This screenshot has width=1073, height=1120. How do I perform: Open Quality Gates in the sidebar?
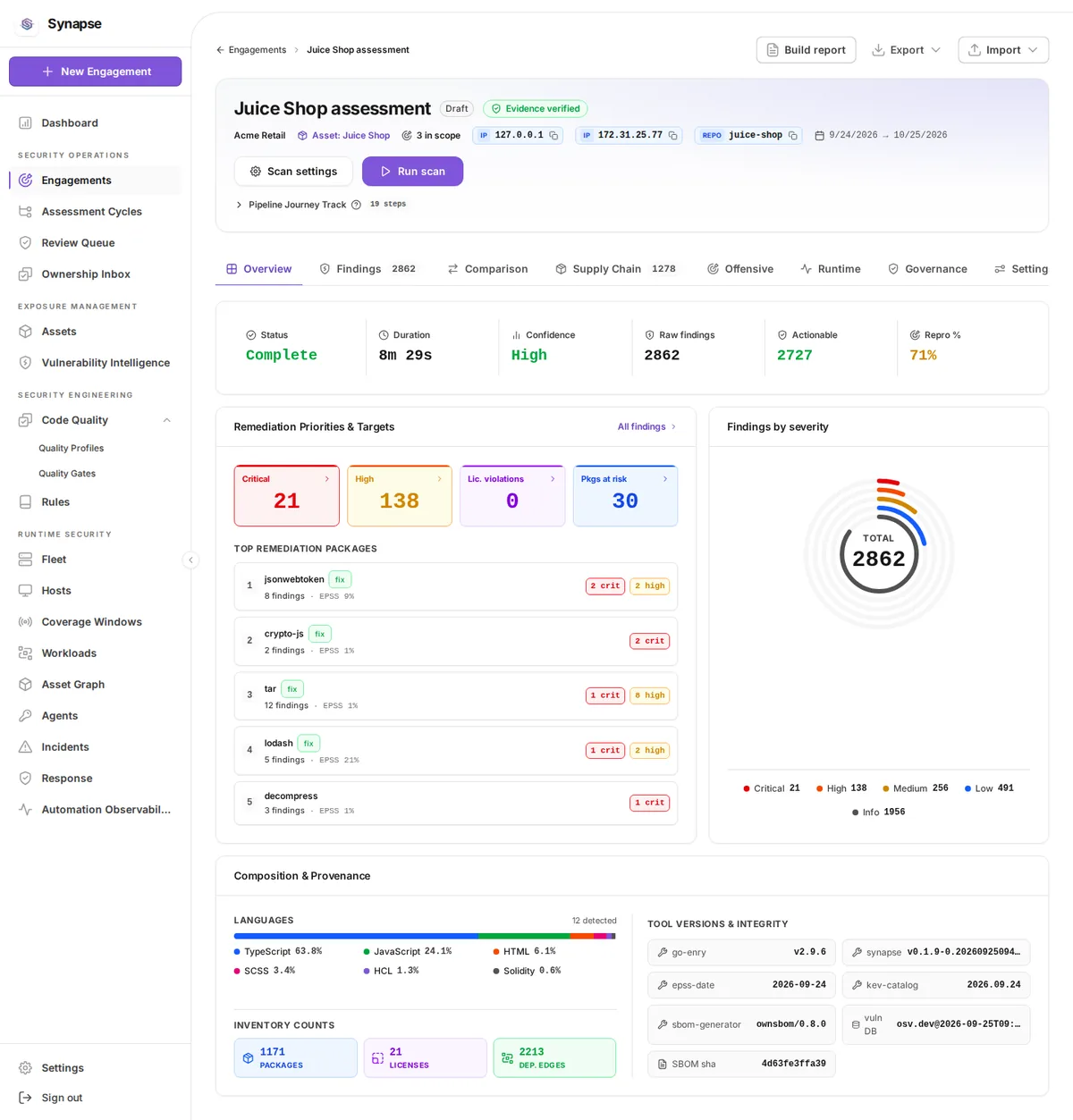coord(67,474)
